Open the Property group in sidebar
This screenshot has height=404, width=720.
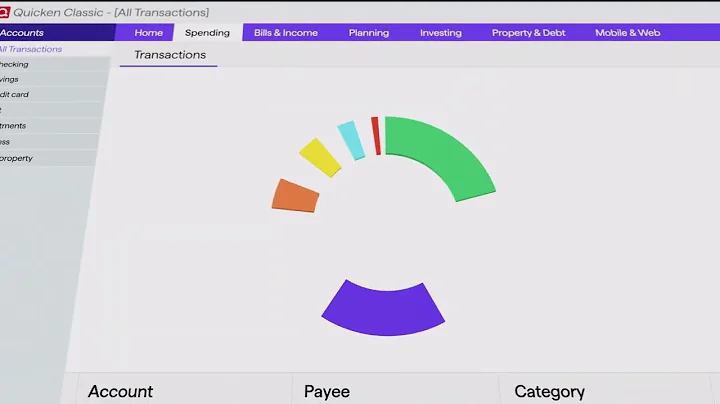tap(48, 158)
